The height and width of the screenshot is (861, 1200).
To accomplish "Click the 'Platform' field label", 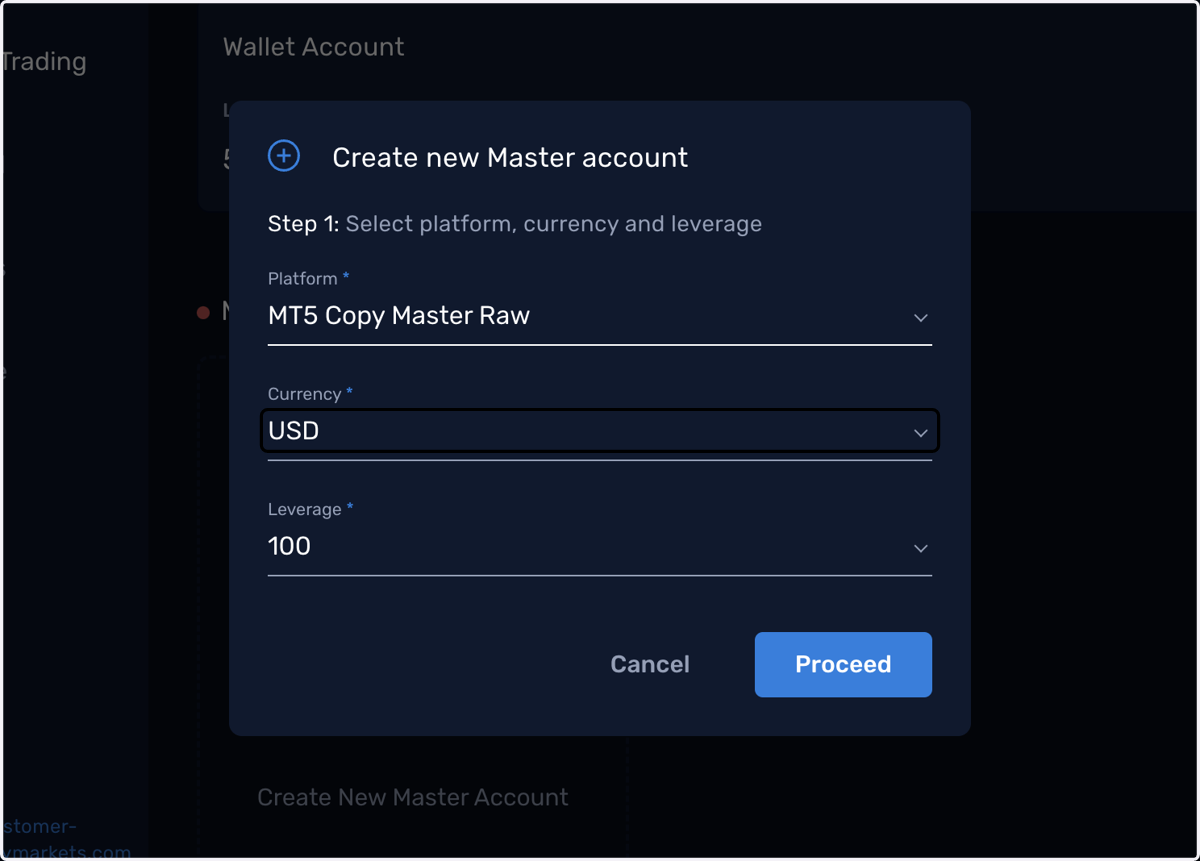I will pyautogui.click(x=303, y=278).
